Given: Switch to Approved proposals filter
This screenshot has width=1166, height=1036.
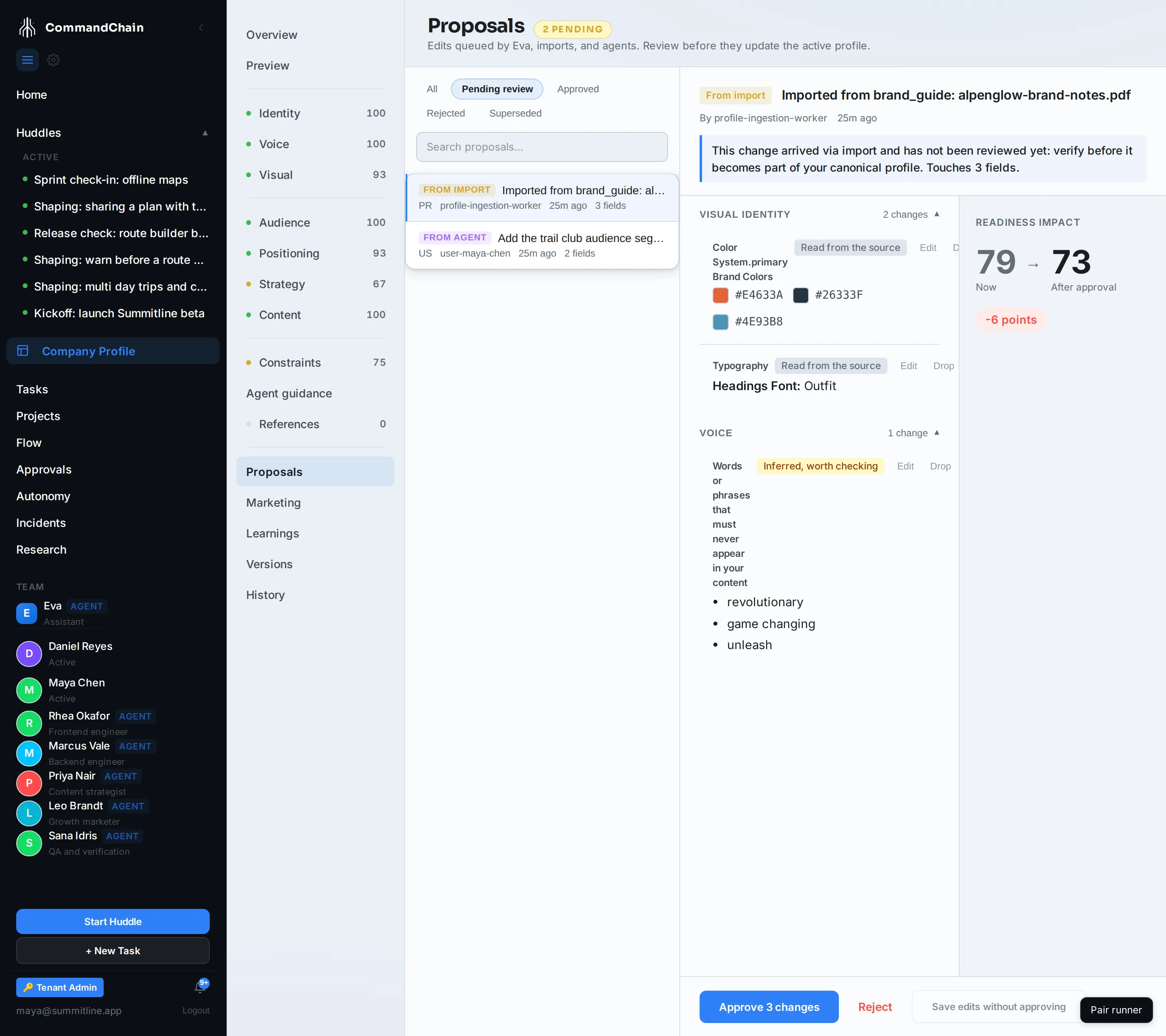Looking at the screenshot, I should (x=578, y=89).
